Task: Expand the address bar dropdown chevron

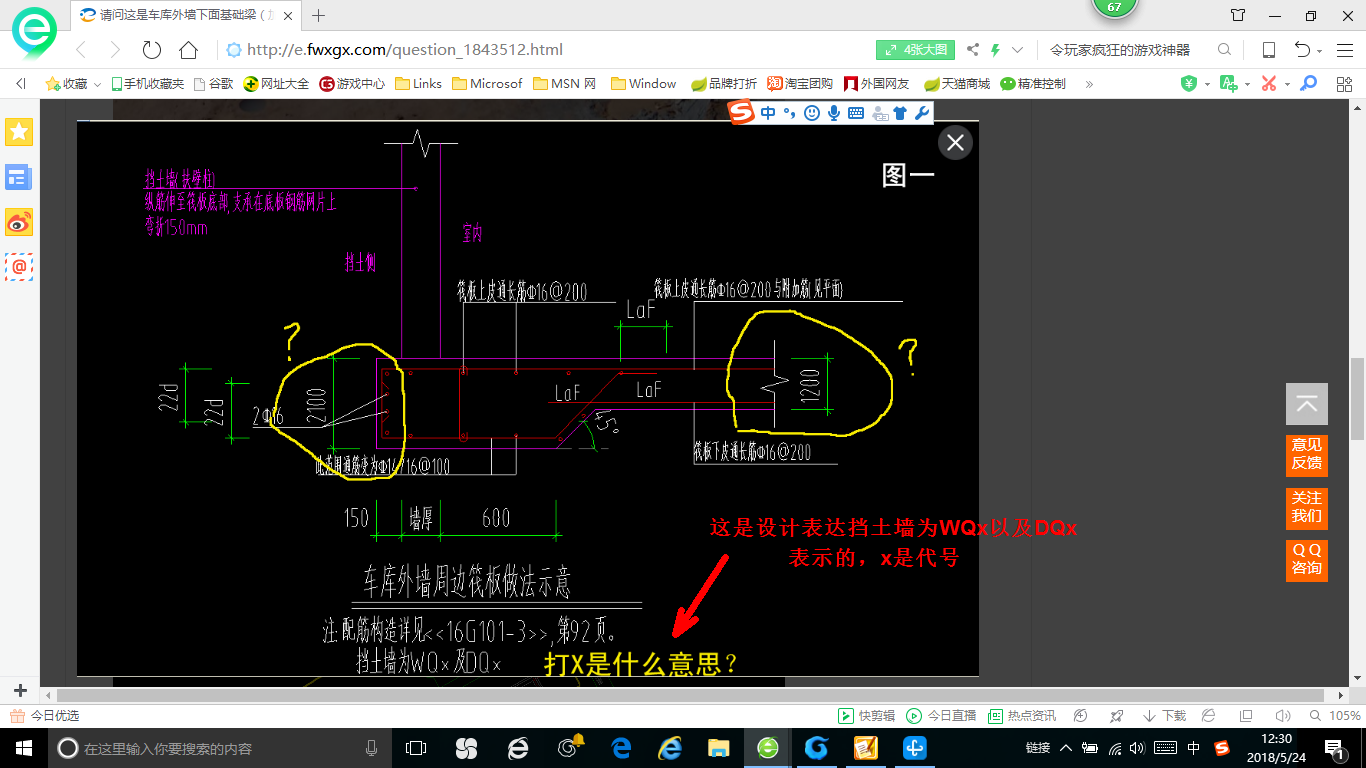Action: pyautogui.click(x=1018, y=50)
